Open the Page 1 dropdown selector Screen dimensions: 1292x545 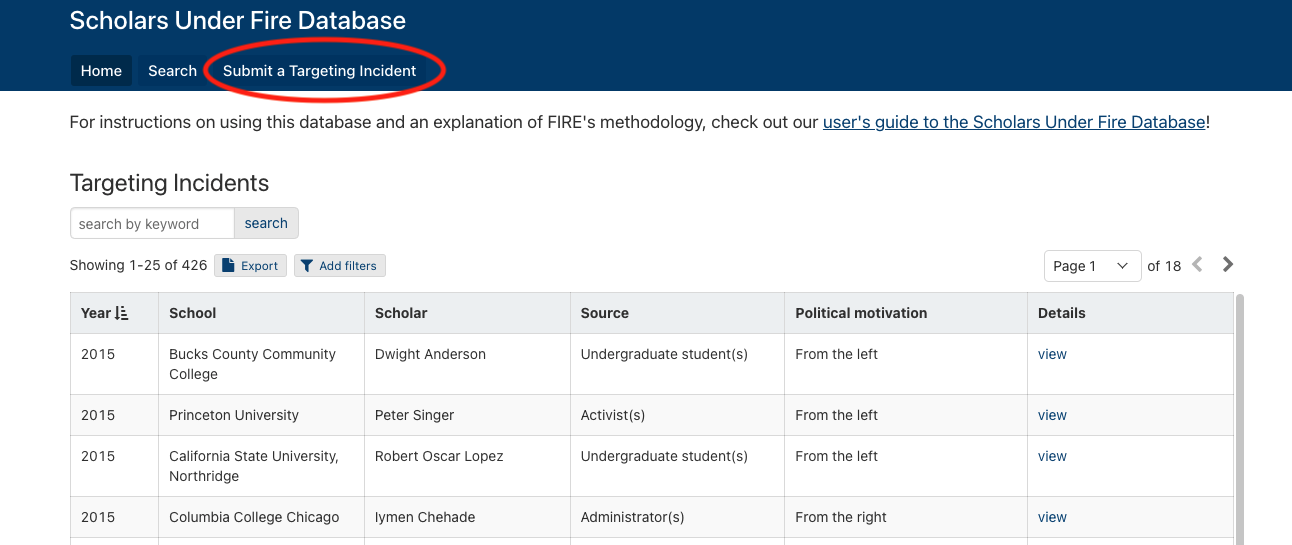[1092, 266]
